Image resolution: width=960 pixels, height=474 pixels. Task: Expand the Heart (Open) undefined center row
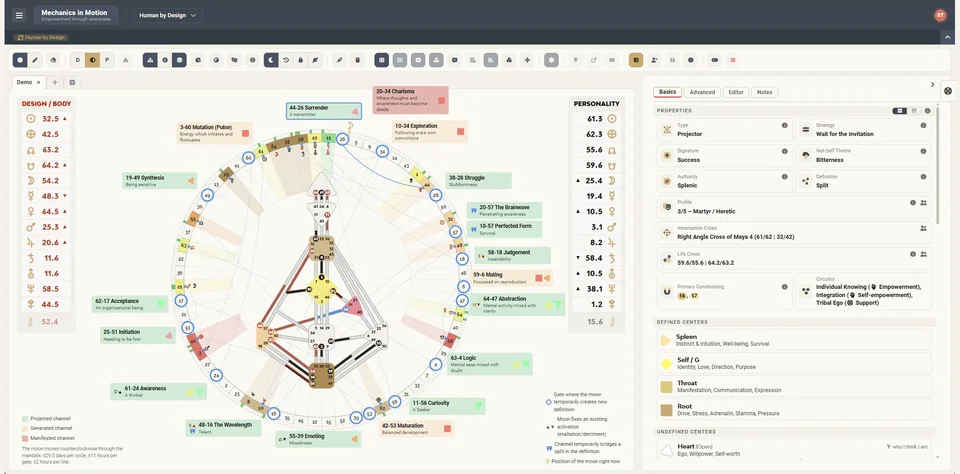pyautogui.click(x=794, y=450)
